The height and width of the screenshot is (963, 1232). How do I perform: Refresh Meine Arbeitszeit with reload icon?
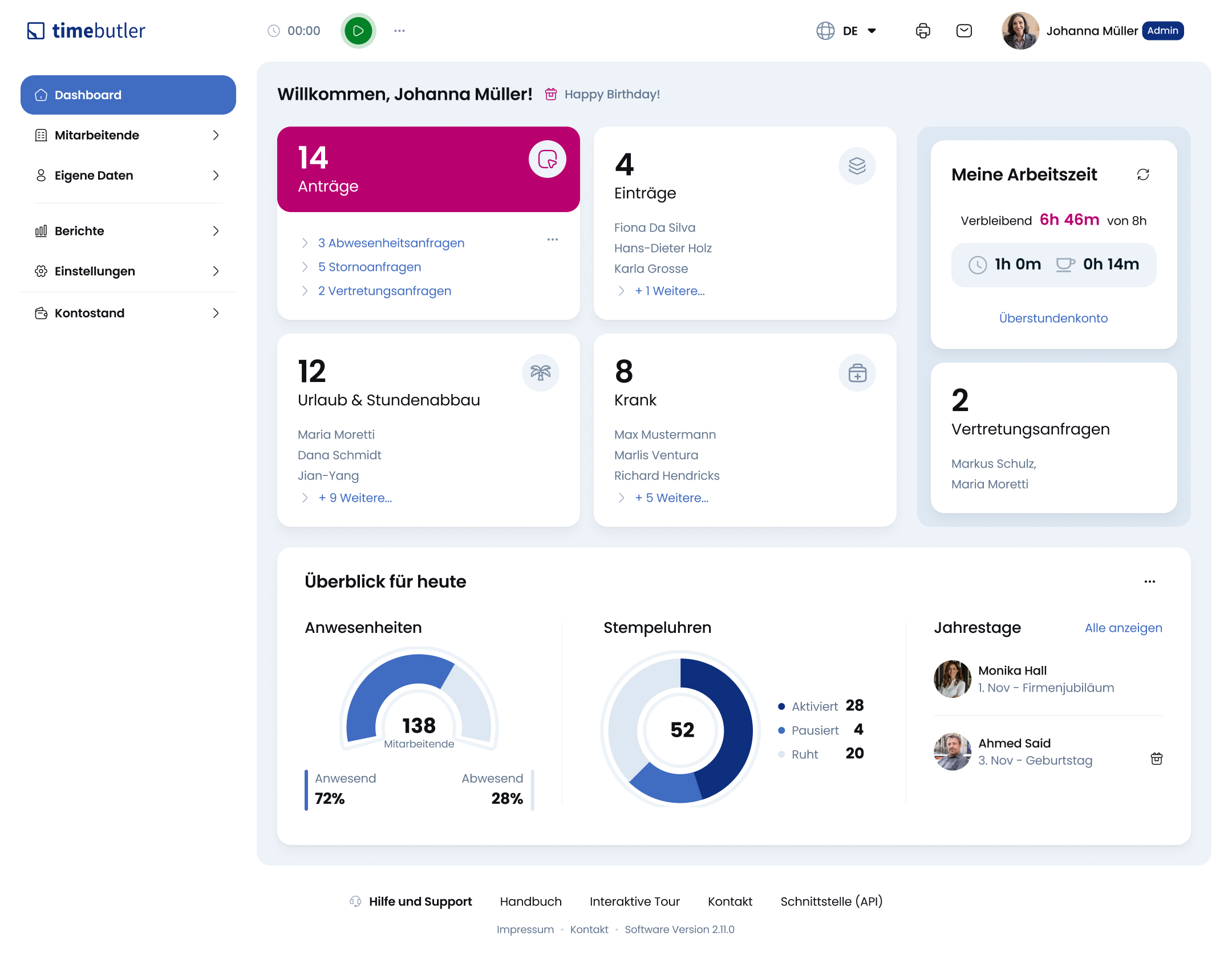1143,174
